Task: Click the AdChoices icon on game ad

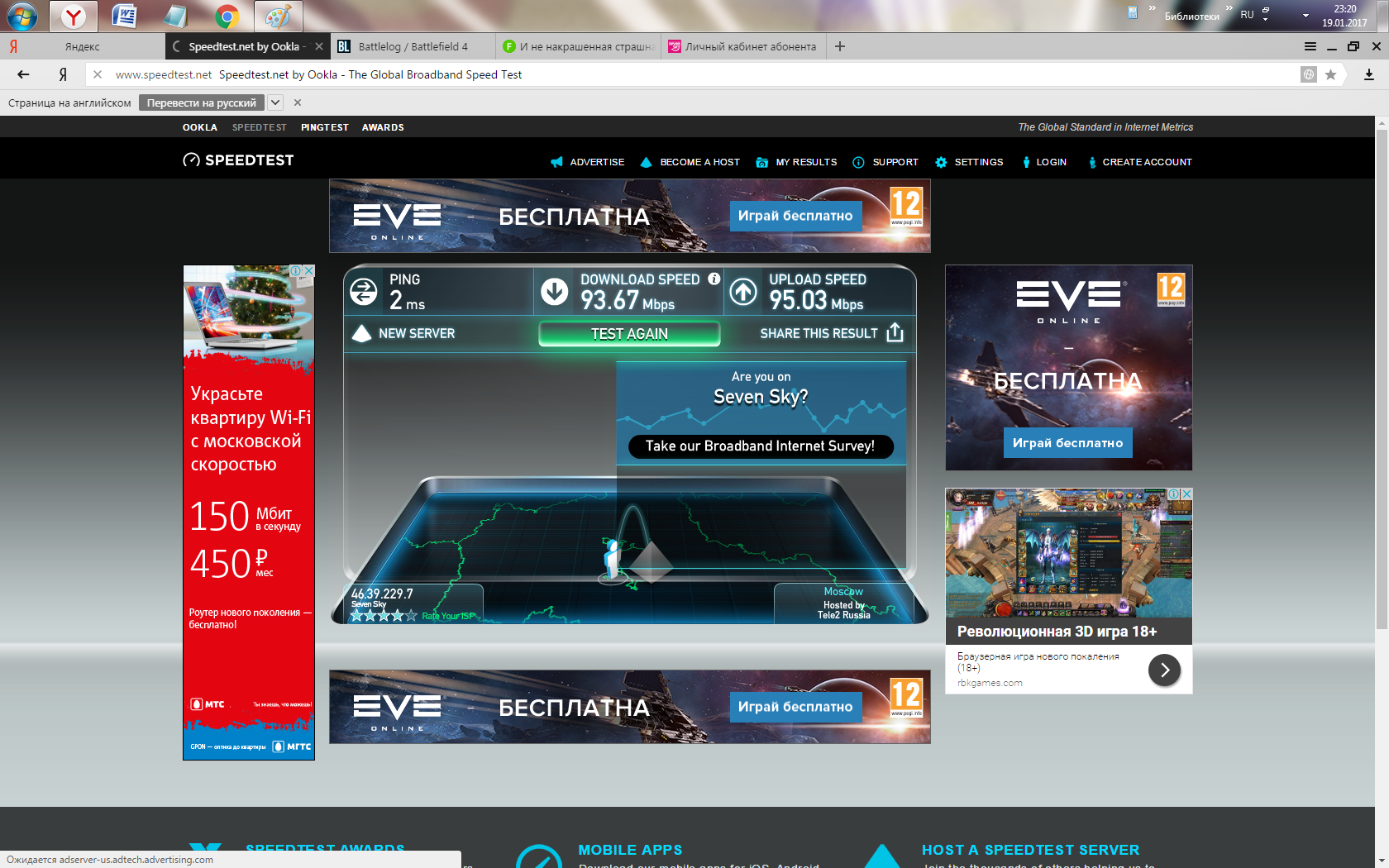Action: point(1173,494)
